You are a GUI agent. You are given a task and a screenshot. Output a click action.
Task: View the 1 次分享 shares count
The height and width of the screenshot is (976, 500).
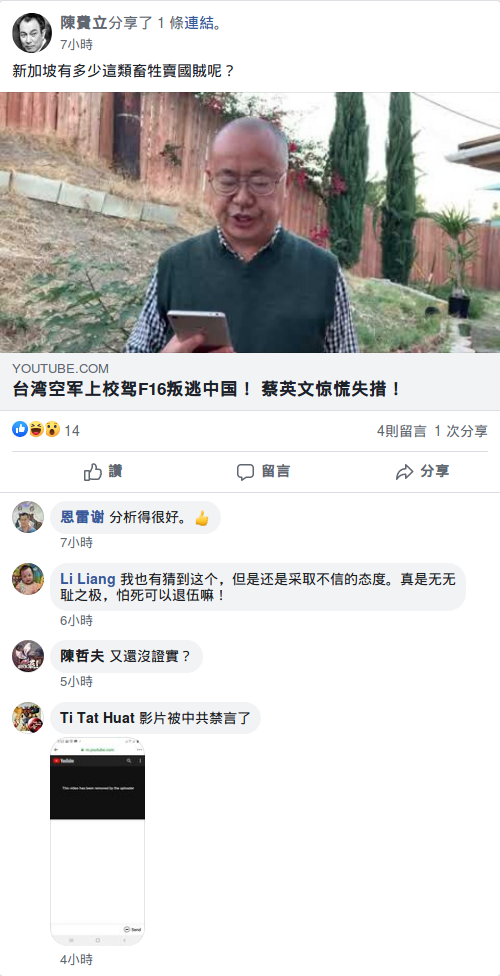[x=461, y=431]
